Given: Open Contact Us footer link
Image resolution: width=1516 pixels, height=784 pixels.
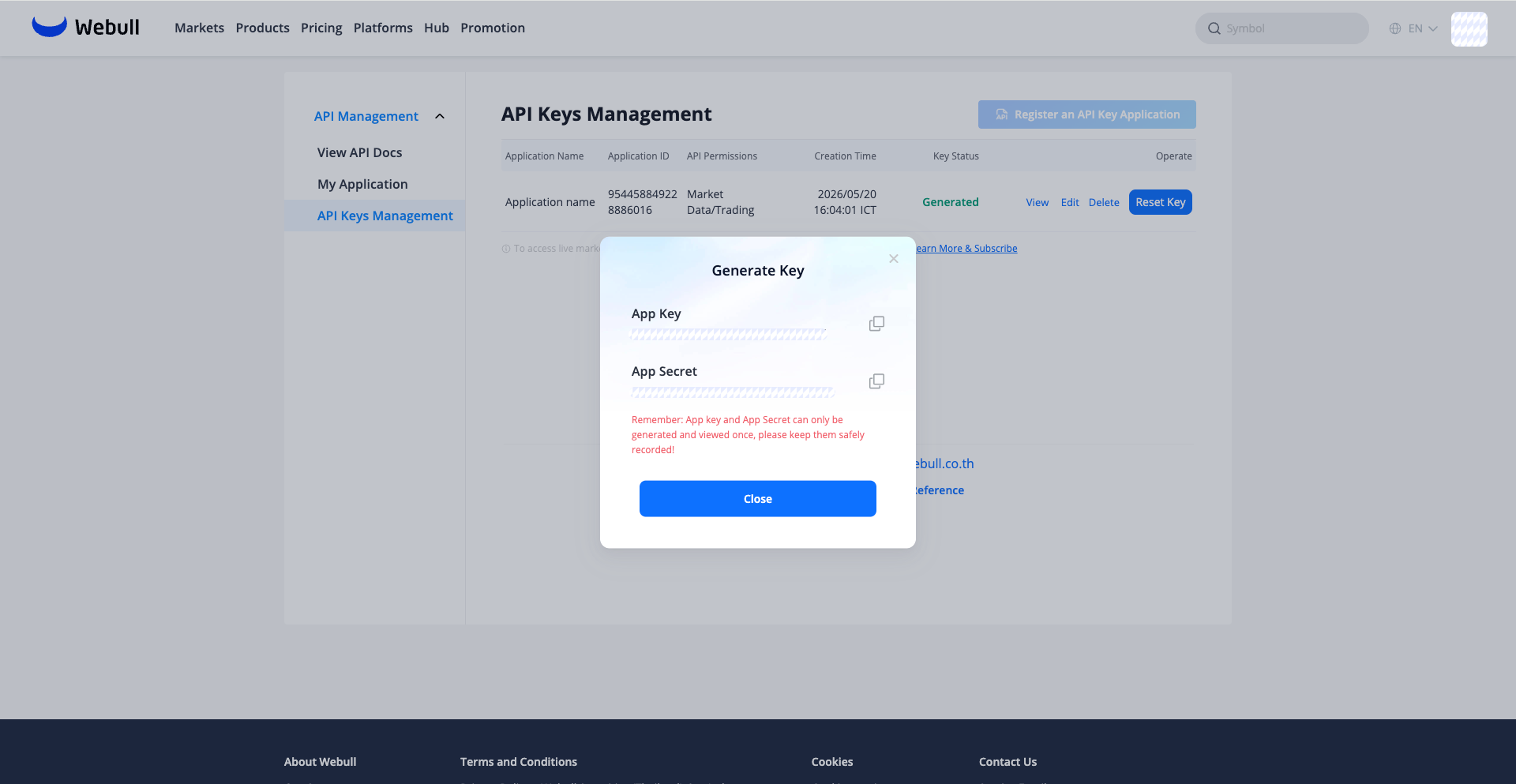Looking at the screenshot, I should pos(1008,762).
